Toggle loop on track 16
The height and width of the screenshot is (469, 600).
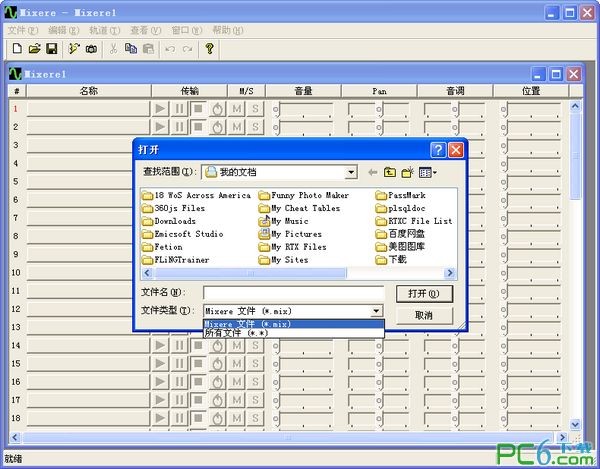pyautogui.click(x=217, y=382)
